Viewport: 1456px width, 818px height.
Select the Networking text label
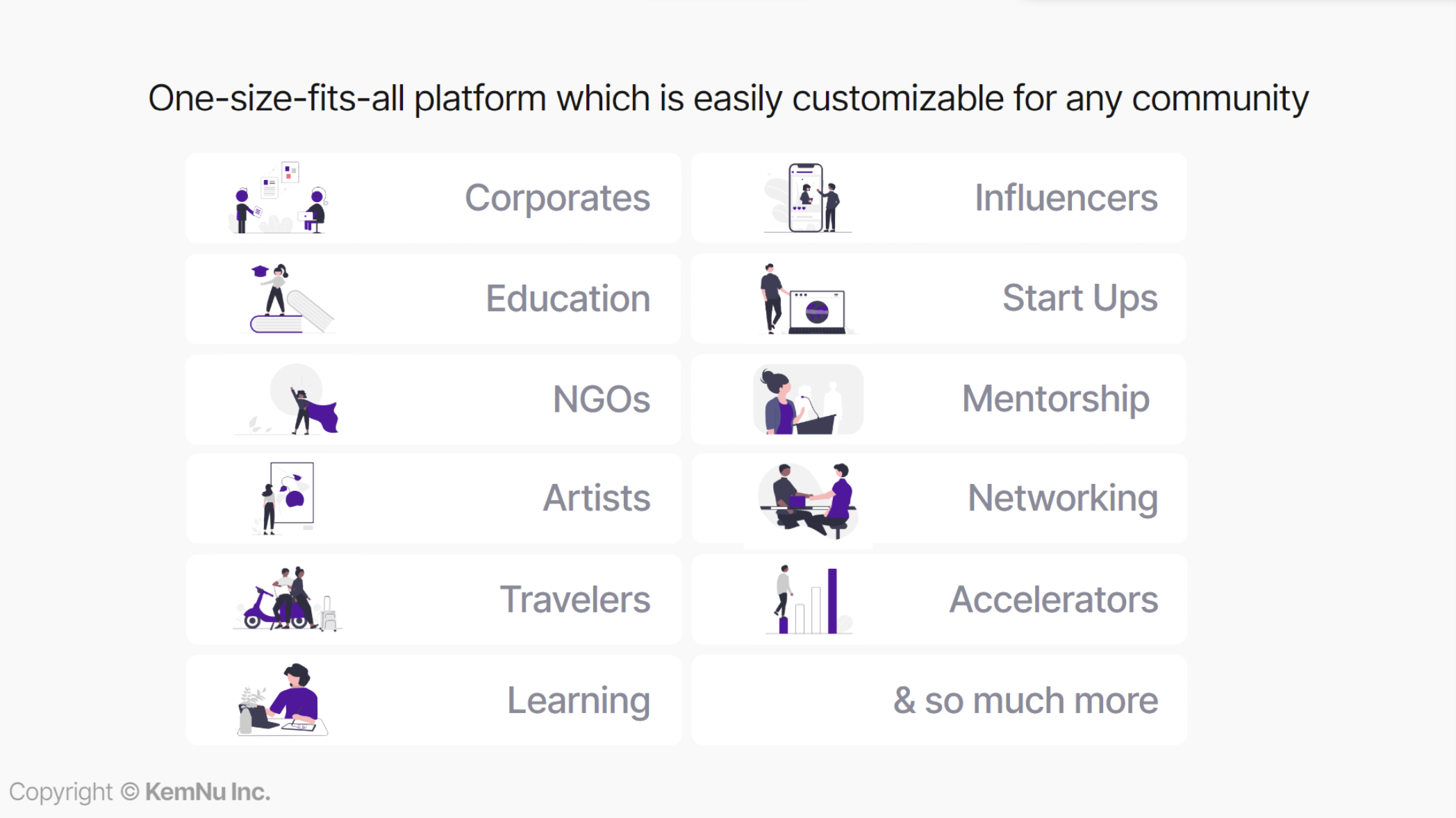1062,499
